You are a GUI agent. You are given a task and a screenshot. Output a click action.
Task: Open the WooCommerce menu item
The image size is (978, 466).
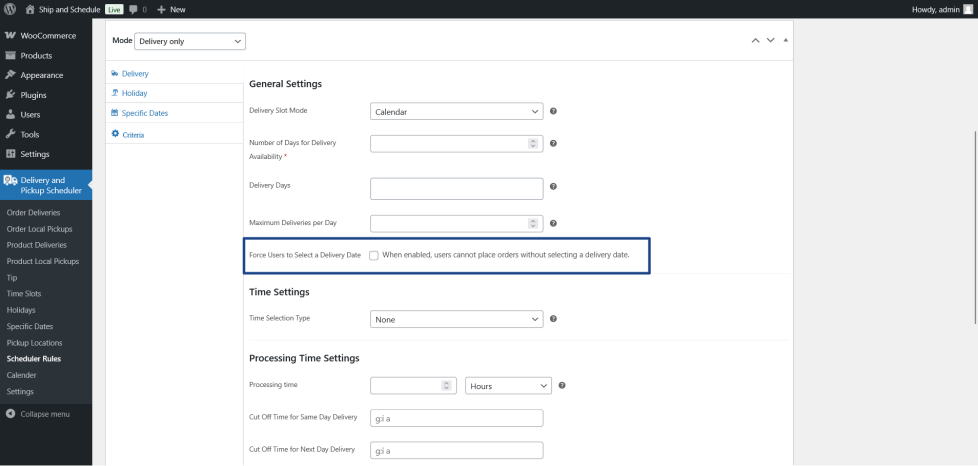coord(48,36)
